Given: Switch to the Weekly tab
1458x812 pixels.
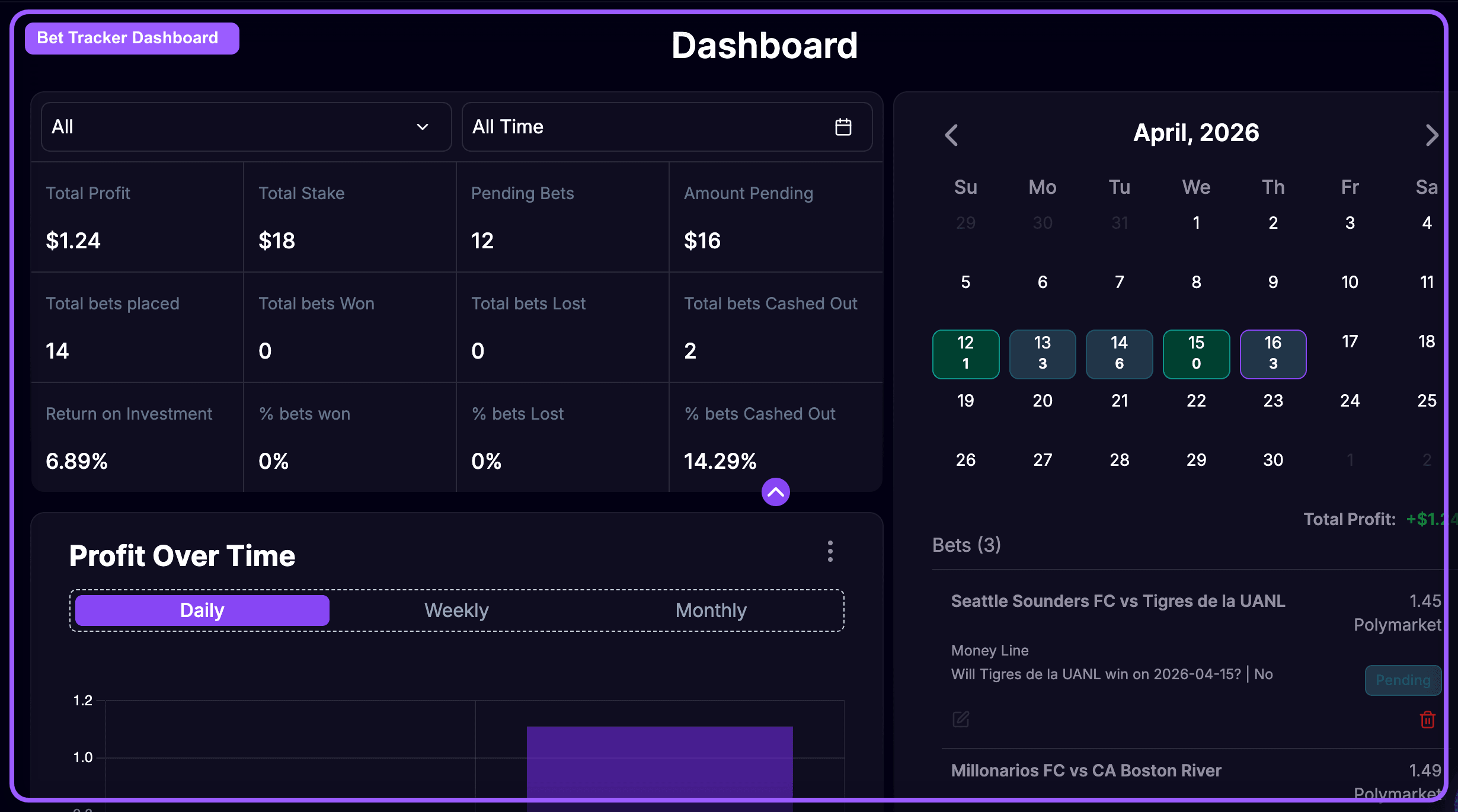Looking at the screenshot, I should coord(456,610).
